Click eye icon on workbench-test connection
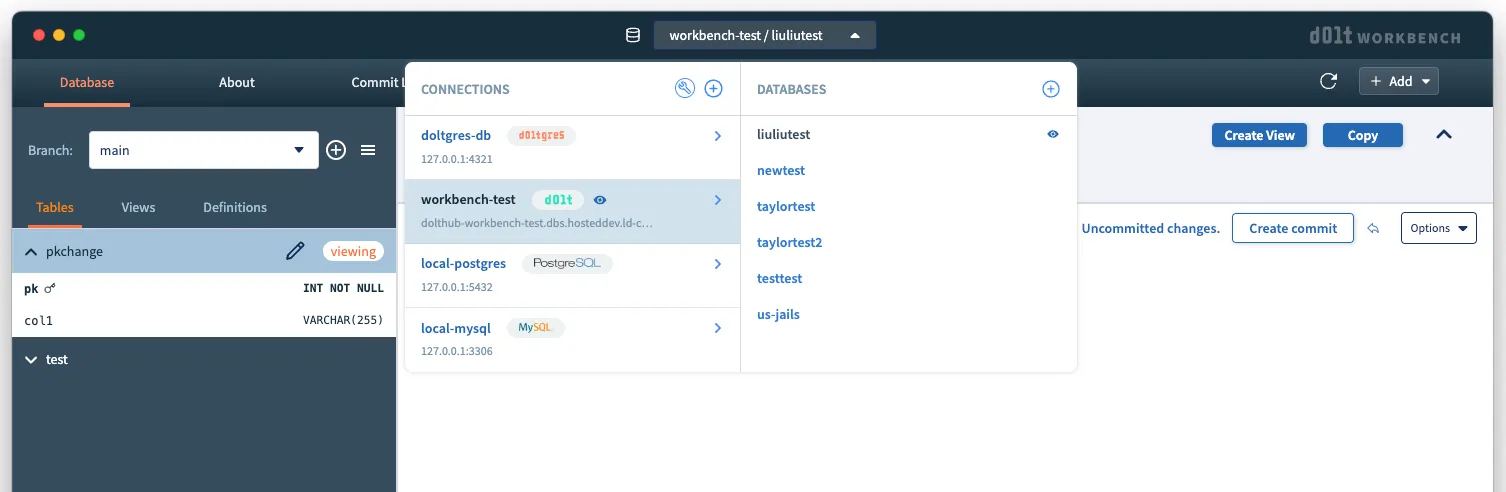Image resolution: width=1506 pixels, height=492 pixels. (600, 199)
